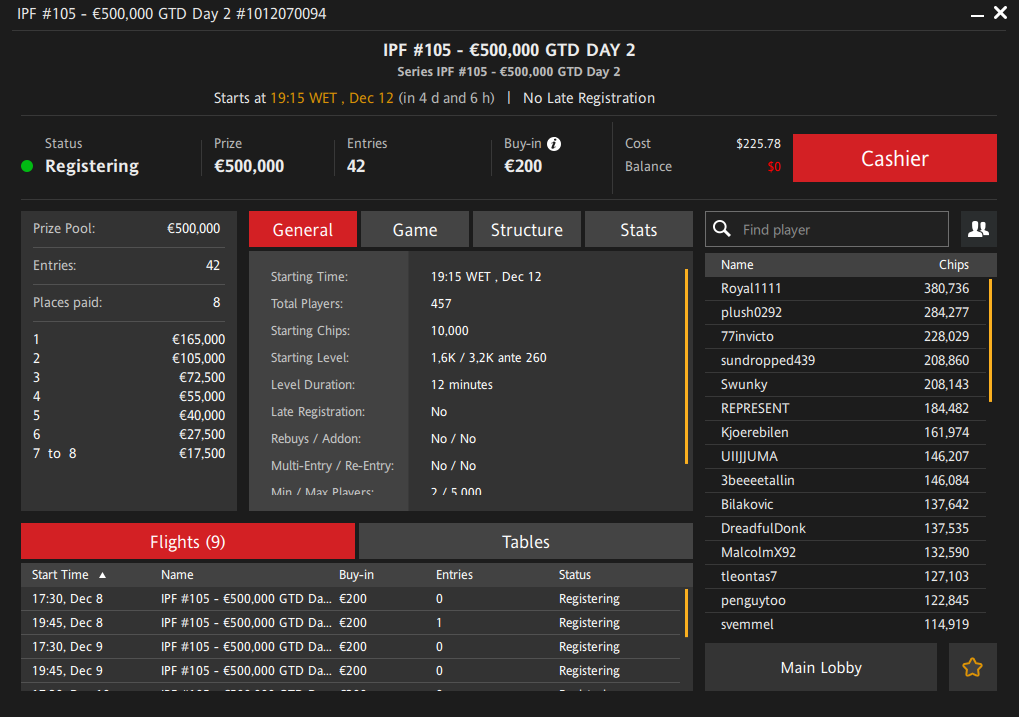Open the Structure tab

click(526, 230)
